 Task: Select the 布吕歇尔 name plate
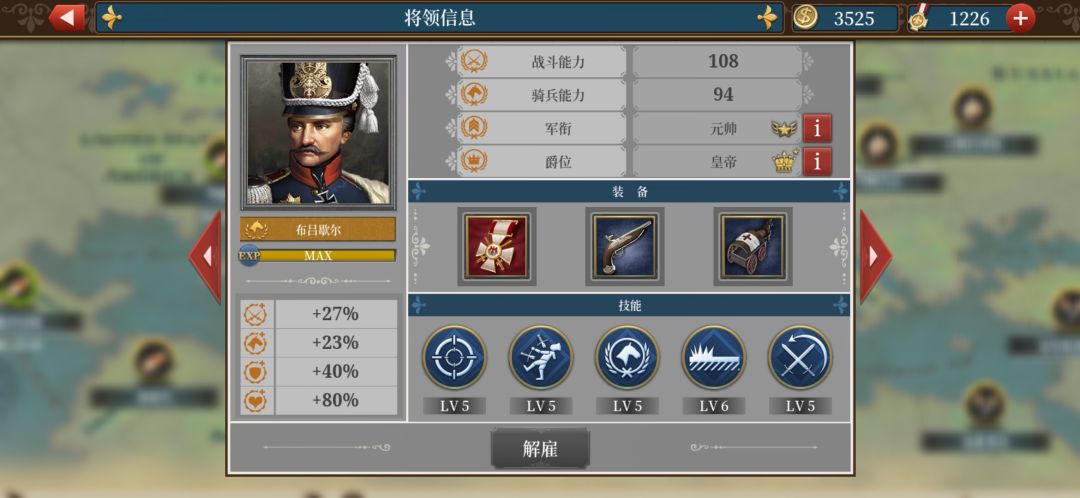pyautogui.click(x=318, y=230)
